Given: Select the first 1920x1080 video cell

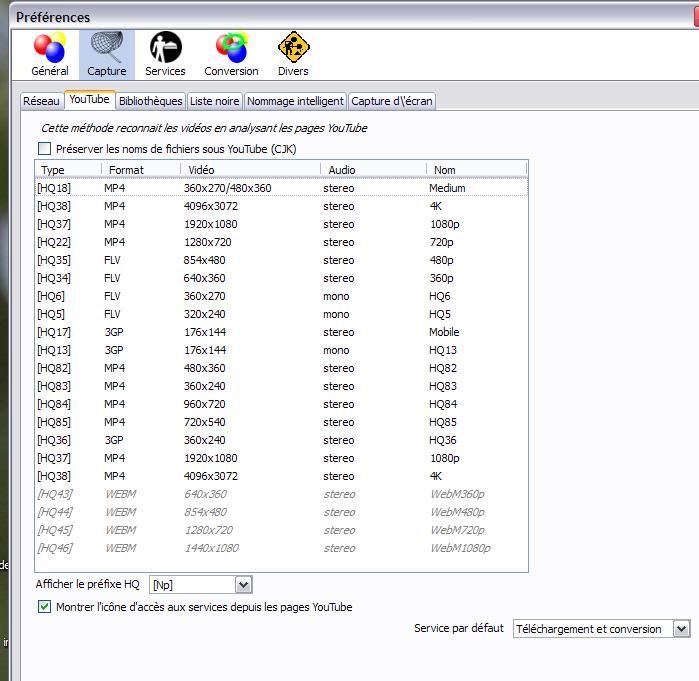Looking at the screenshot, I should tap(211, 224).
